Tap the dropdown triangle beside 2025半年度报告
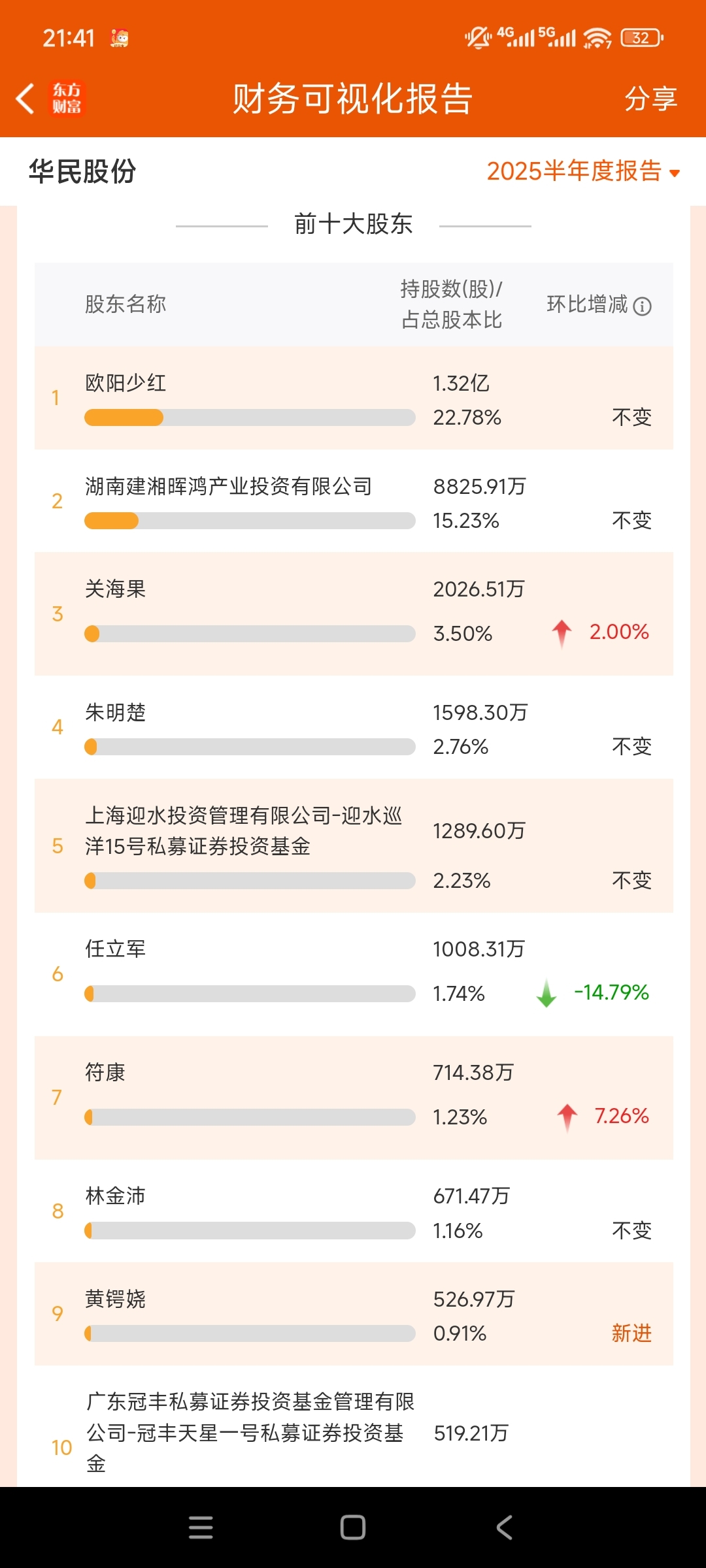The height and width of the screenshot is (1568, 706). 675,173
